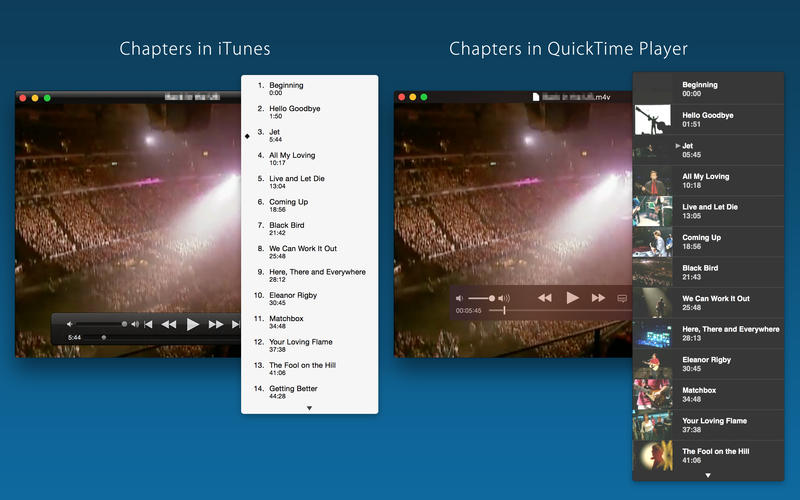
Task: Click Hello Goodbye thumbnail in QuickTime chapters
Action: point(652,120)
